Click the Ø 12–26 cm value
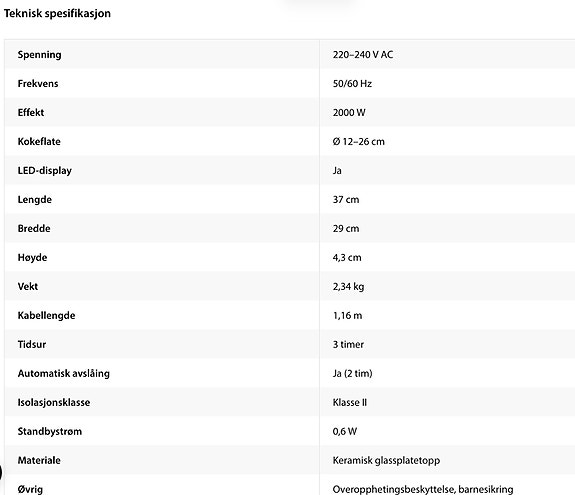This screenshot has width=575, height=495. coord(359,142)
